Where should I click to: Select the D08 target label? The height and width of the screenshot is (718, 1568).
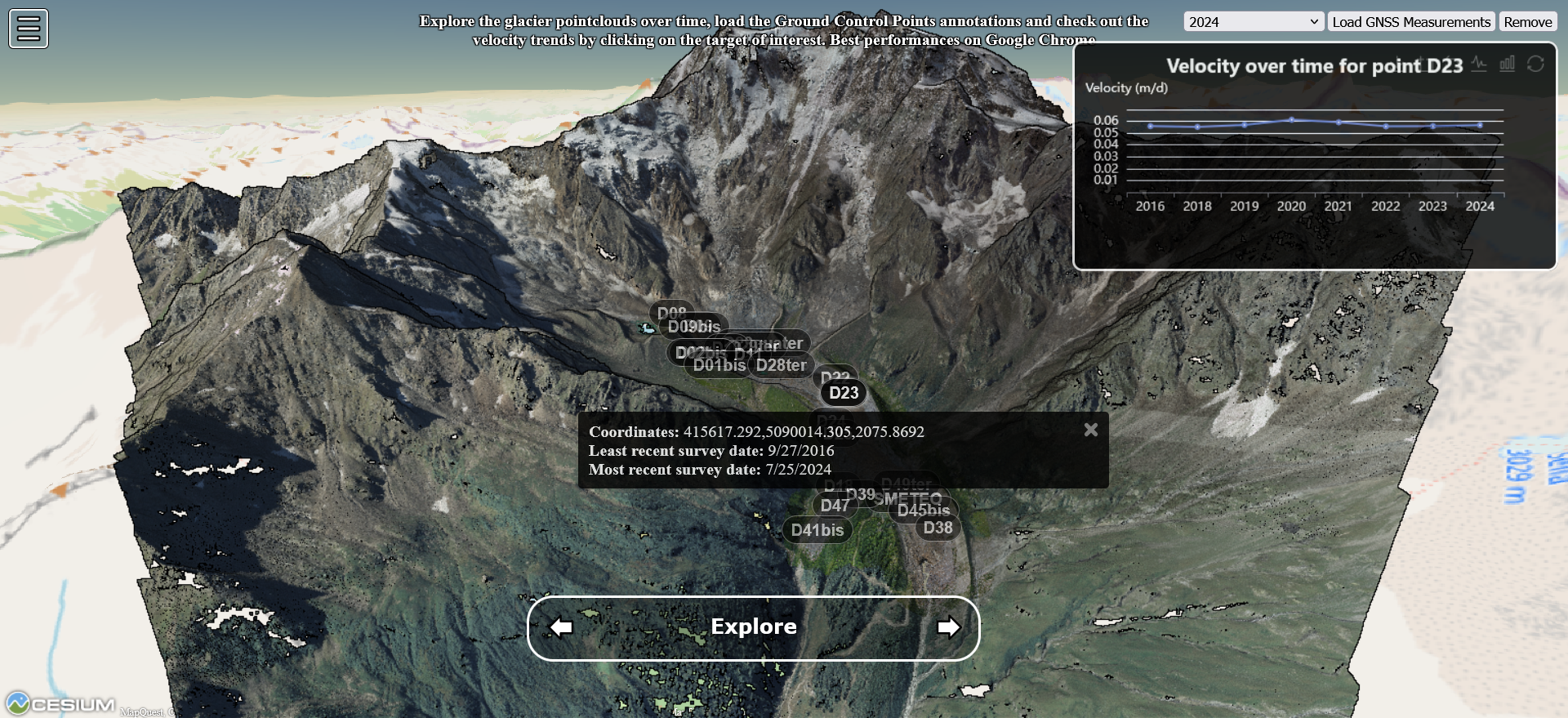[671, 312]
